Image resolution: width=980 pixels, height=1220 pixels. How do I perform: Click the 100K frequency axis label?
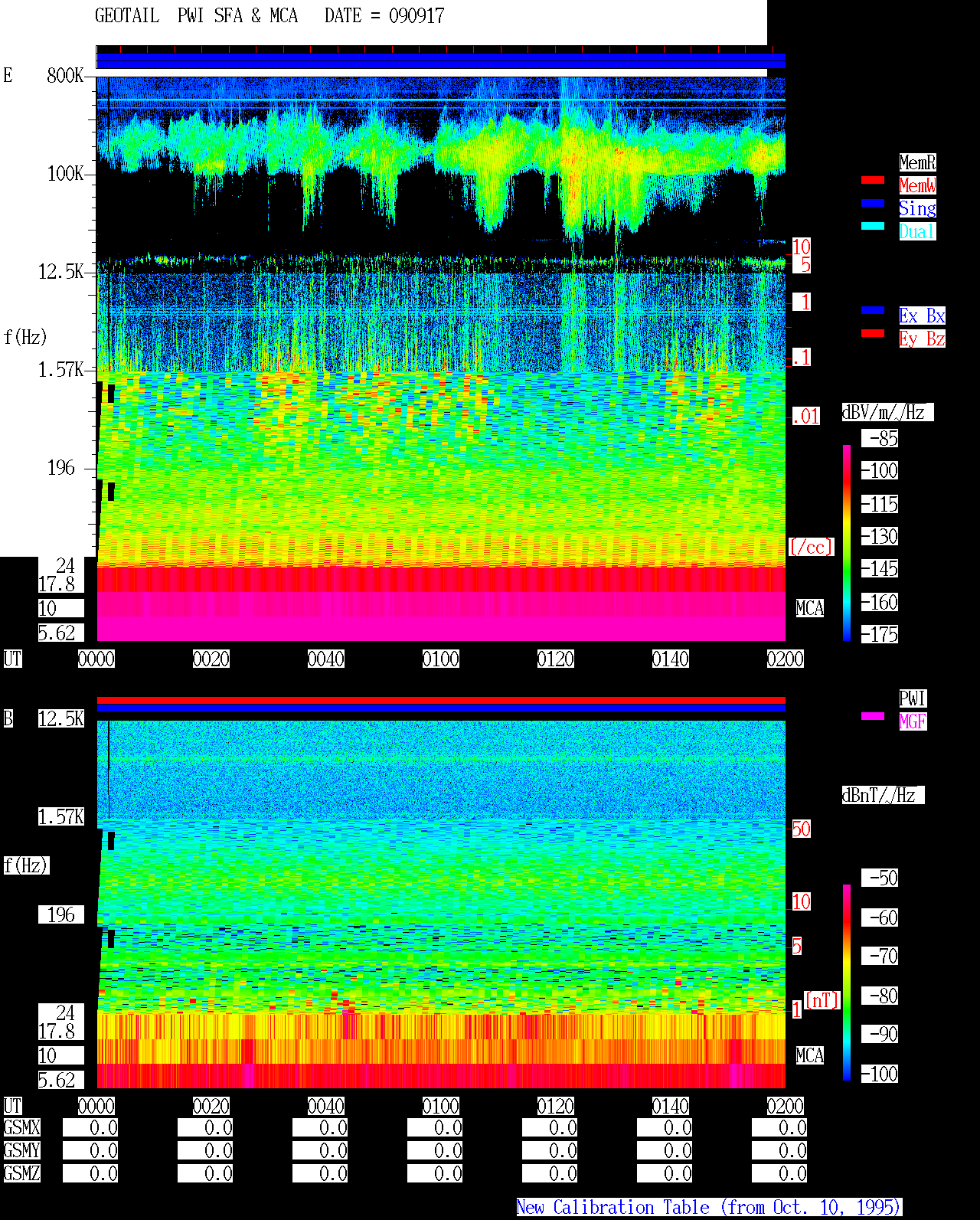pyautogui.click(x=65, y=174)
